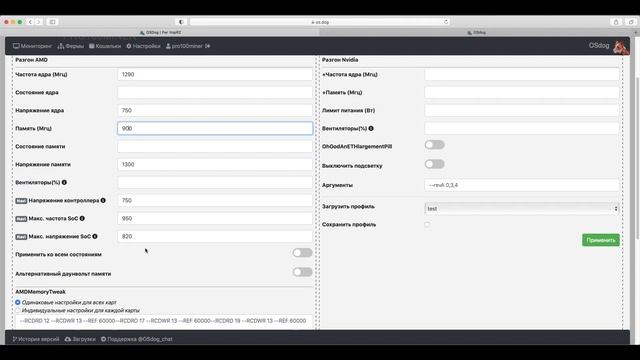Click Аргументы field with --revA 0,3,4
This screenshot has height=360, width=640.
point(522,185)
